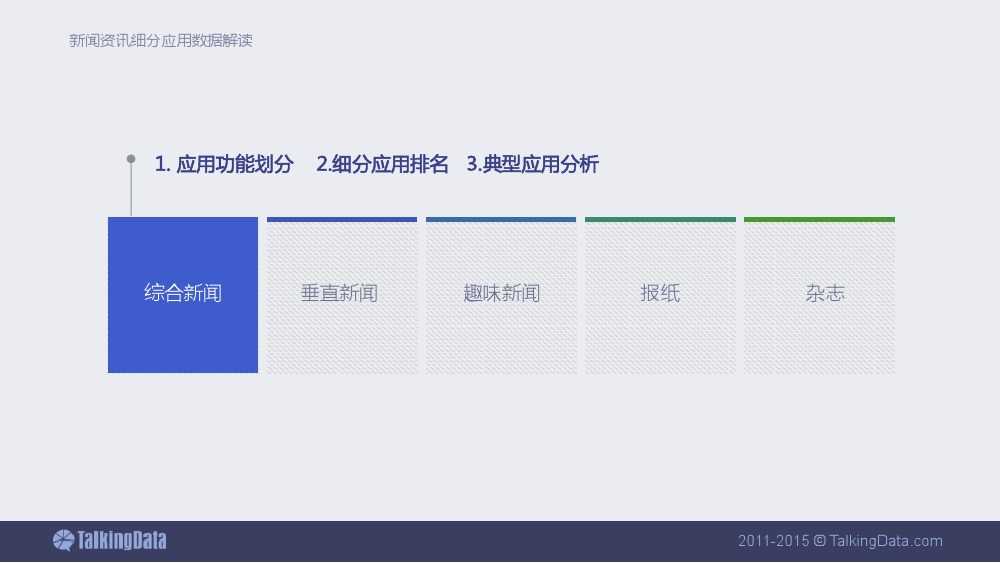Click the TalkingData pie-chart logo icon
Viewport: 1000px width, 563px height.
63,541
